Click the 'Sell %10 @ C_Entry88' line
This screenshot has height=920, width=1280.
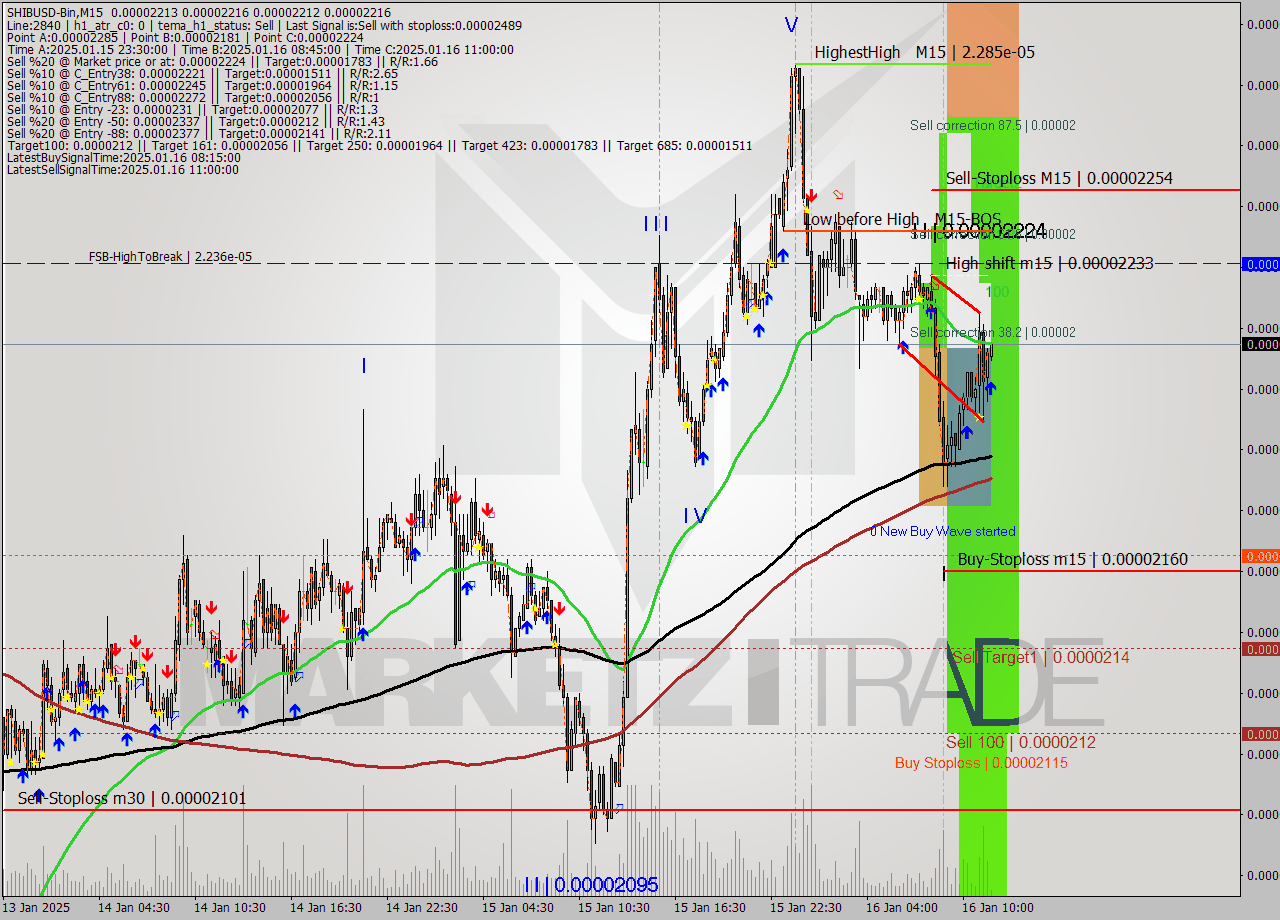pyautogui.click(x=193, y=97)
